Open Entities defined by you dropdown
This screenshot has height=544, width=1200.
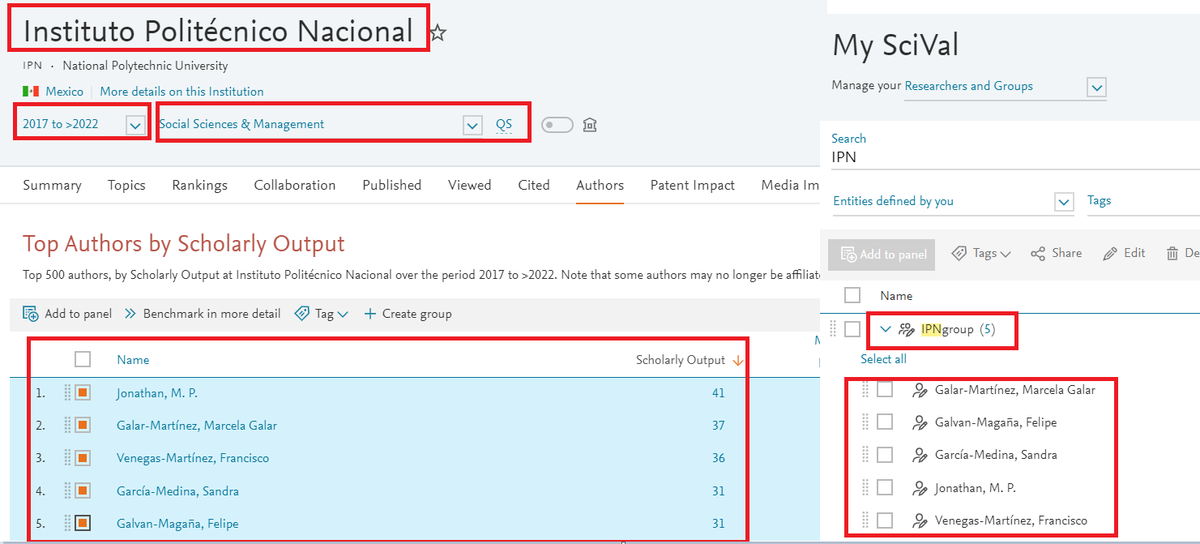coord(1064,202)
